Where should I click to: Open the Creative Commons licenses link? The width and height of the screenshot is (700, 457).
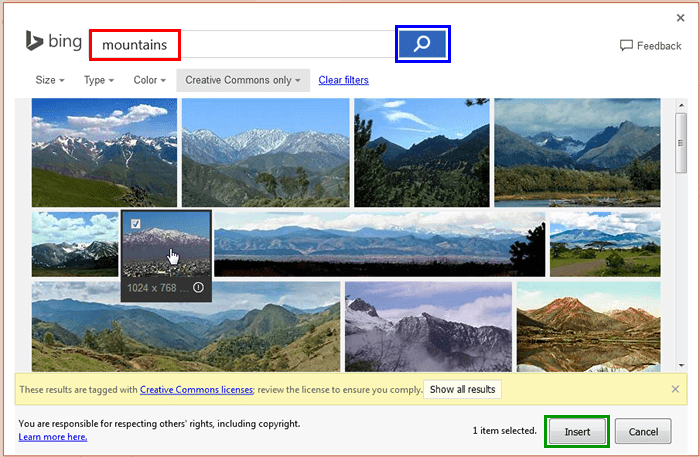click(x=196, y=390)
